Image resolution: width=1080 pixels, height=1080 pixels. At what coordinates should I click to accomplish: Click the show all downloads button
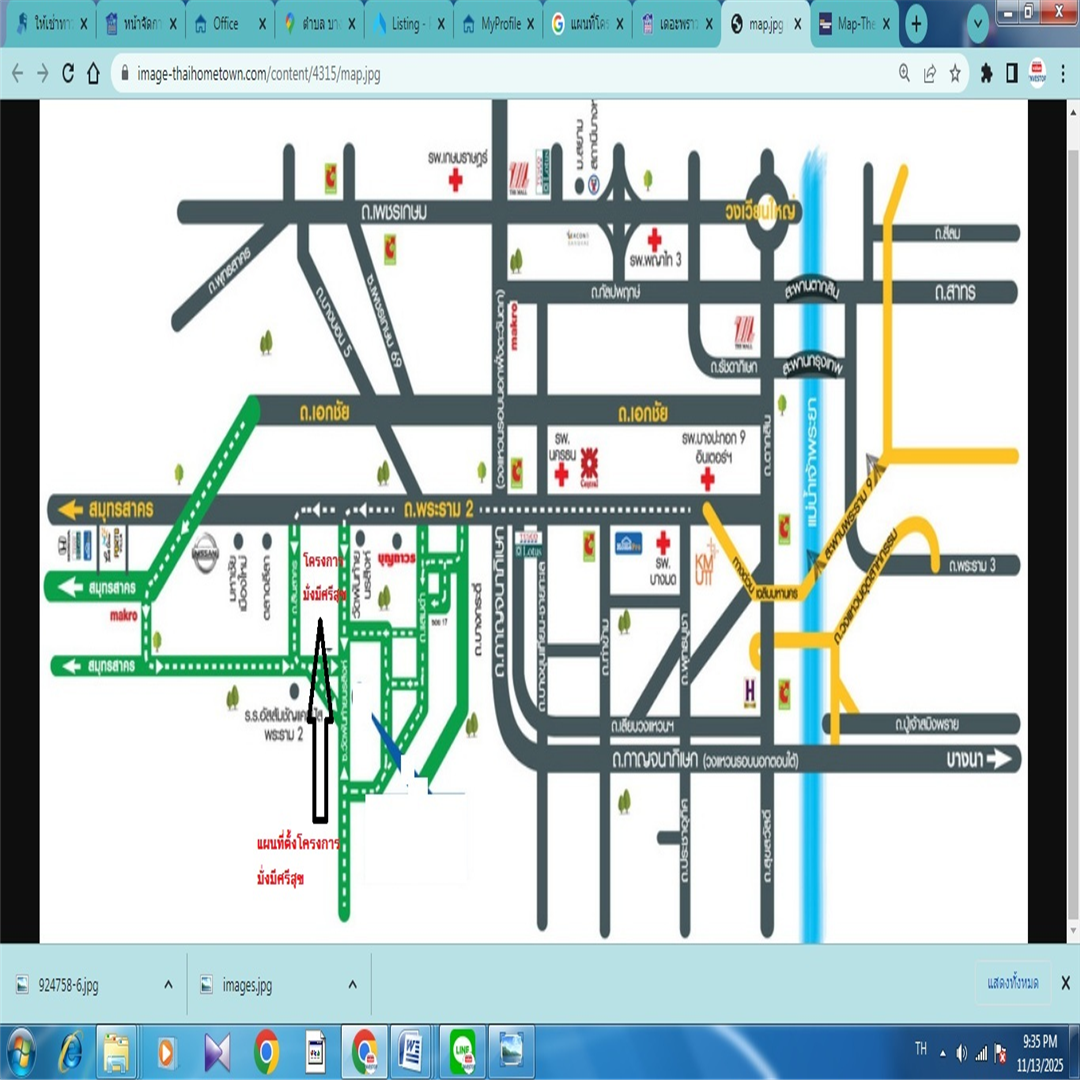(x=1012, y=984)
